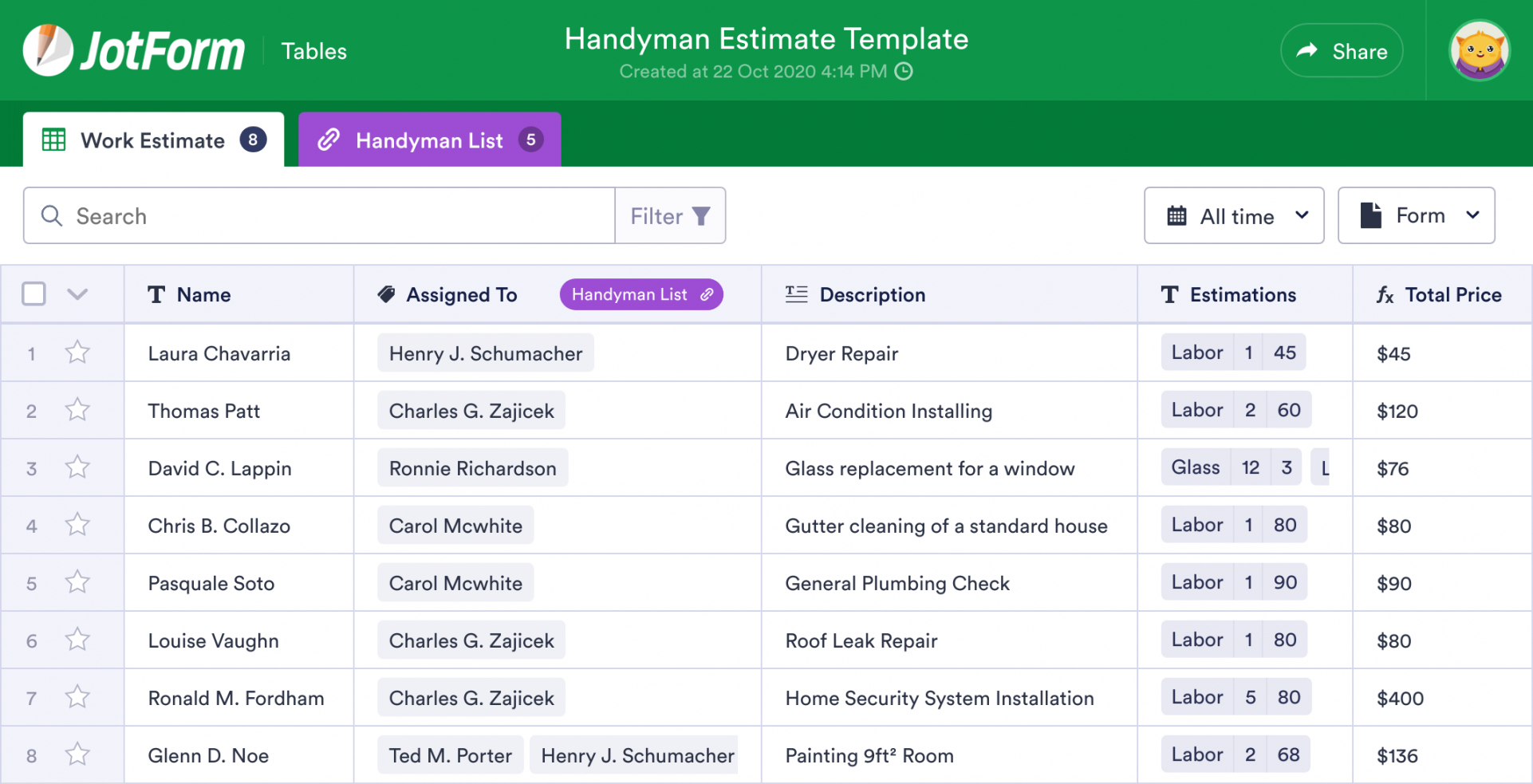Screen dimensions: 1533x784
Task: Click the magnifier search icon
Action: (x=52, y=216)
